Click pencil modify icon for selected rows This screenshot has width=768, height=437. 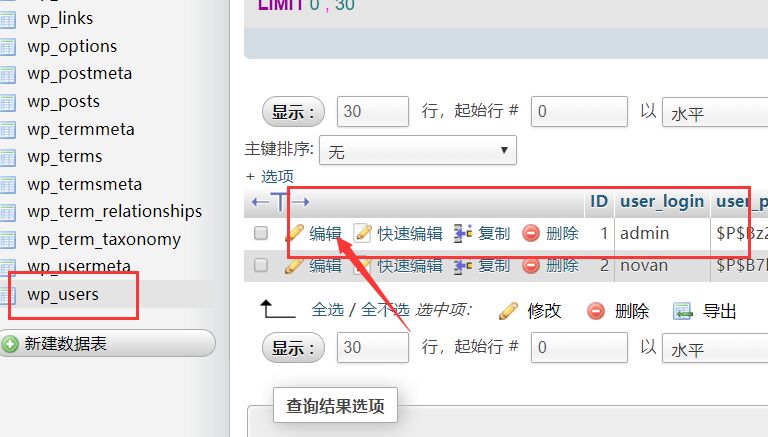click(508, 311)
